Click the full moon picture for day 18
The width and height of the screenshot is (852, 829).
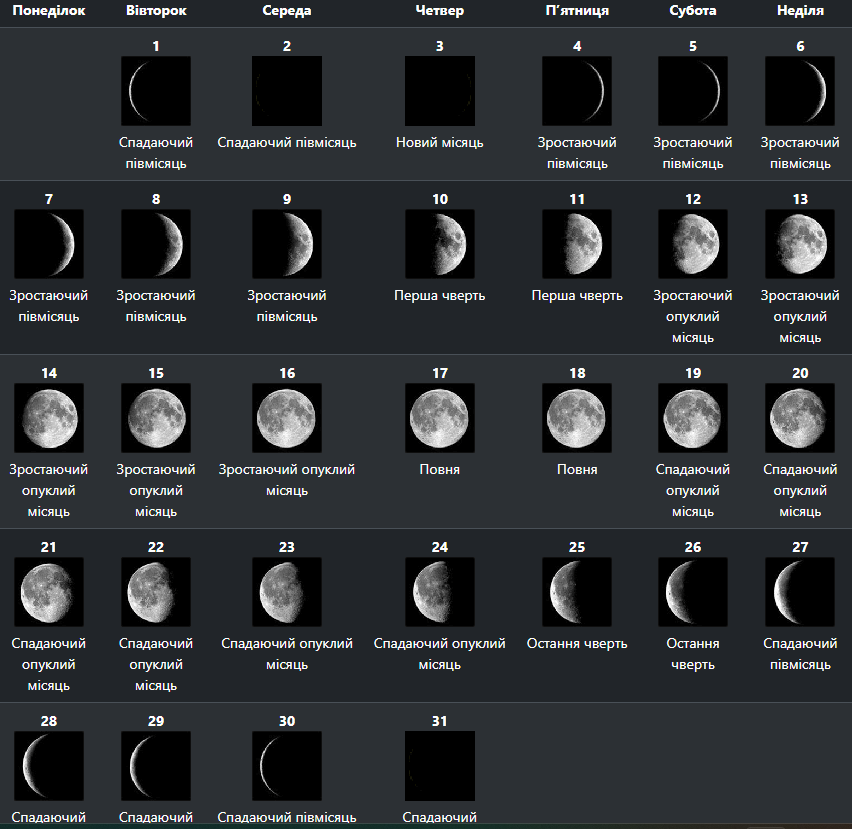pyautogui.click(x=577, y=418)
